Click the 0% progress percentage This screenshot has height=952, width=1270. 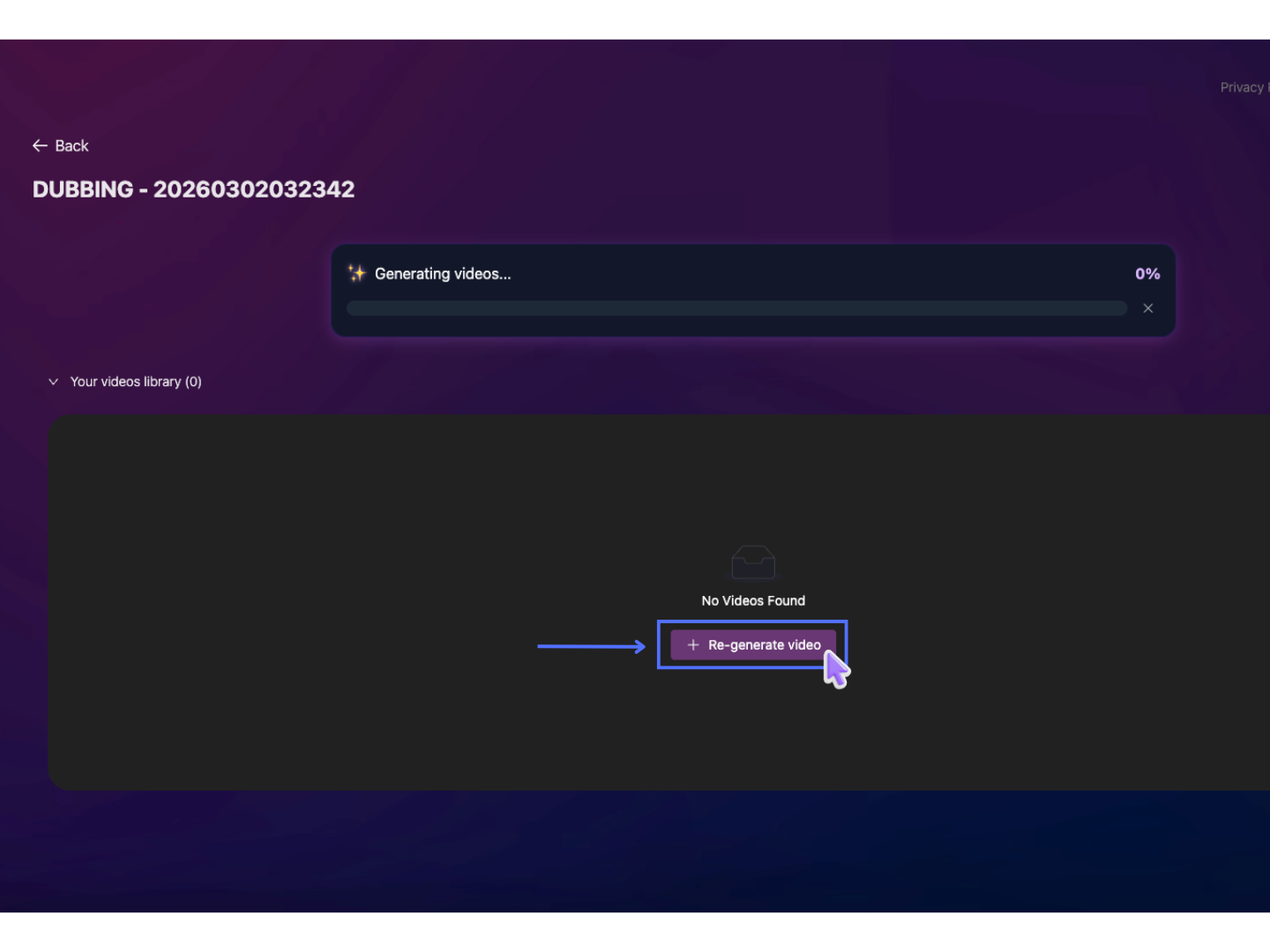[1147, 274]
